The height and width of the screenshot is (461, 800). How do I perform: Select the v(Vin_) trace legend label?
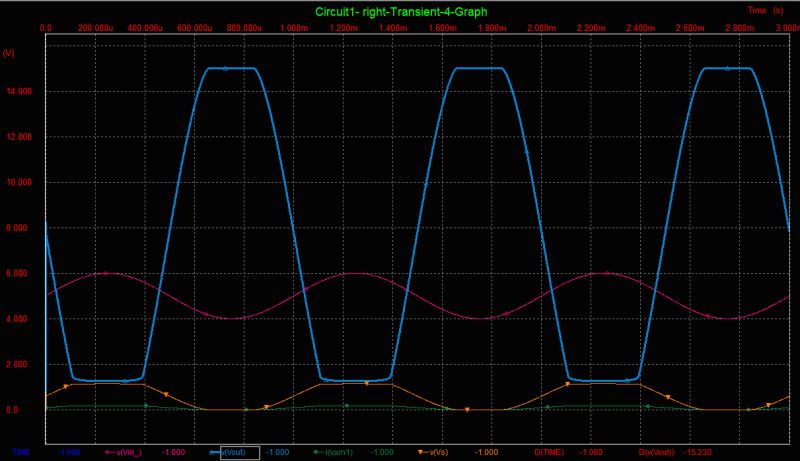click(130, 452)
